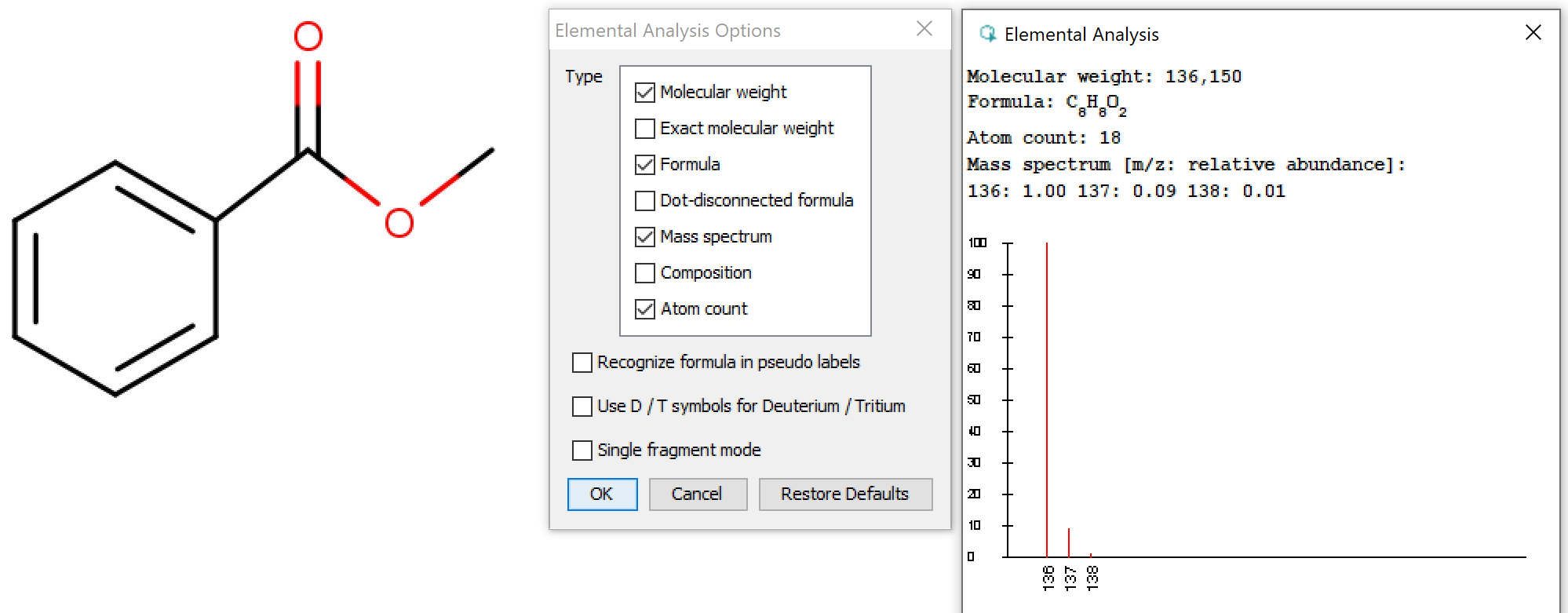Click Cancel in the options dialog
Image resolution: width=1568 pixels, height=613 pixels.
click(x=697, y=494)
